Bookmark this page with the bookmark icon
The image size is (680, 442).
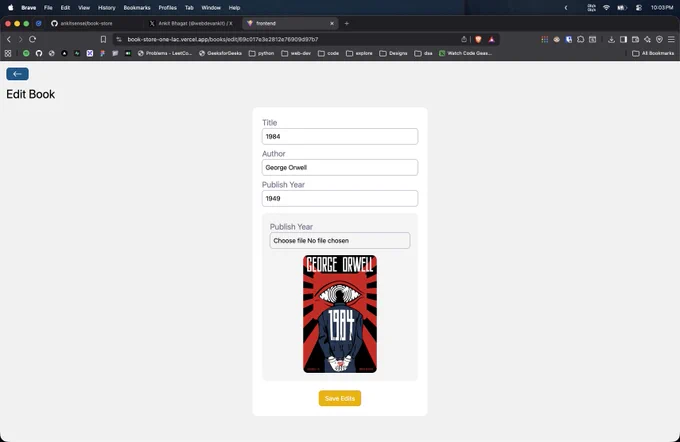click(x=103, y=39)
